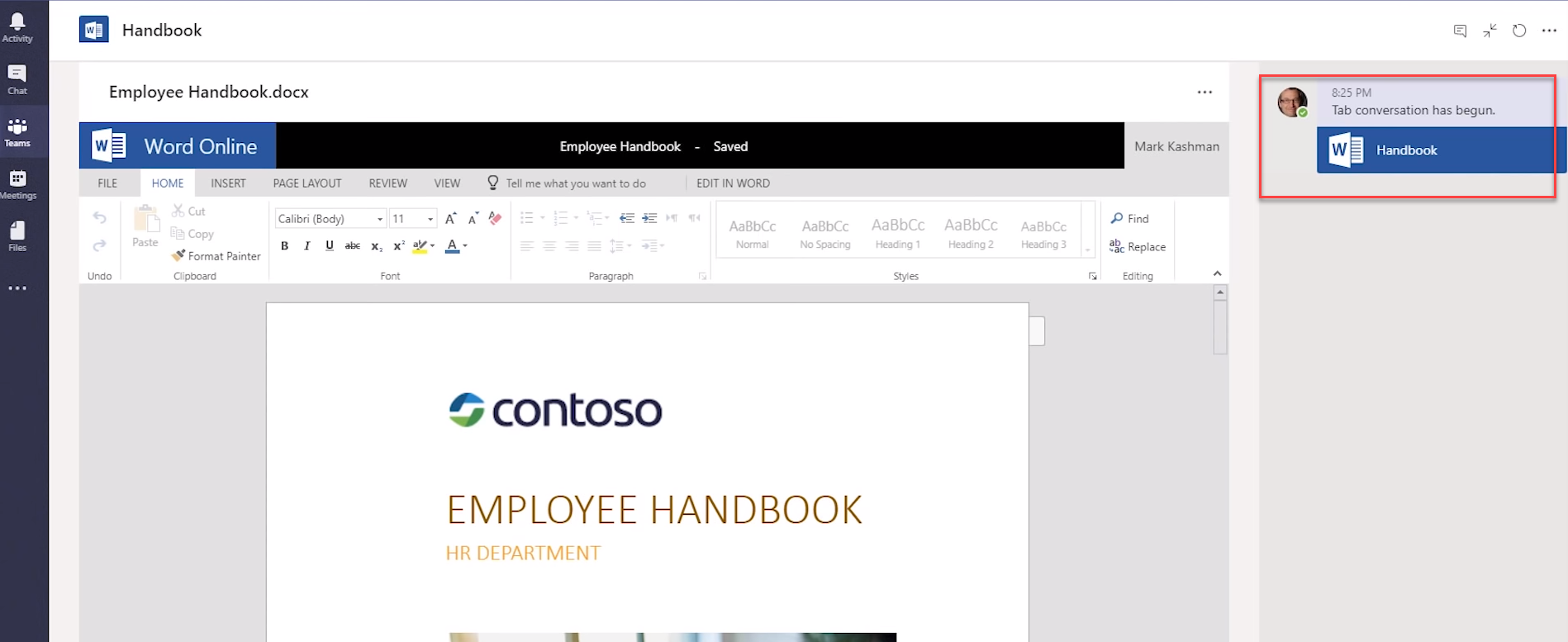Open Meetings in the Teams sidebar
This screenshot has width=1568, height=642.
tap(17, 184)
